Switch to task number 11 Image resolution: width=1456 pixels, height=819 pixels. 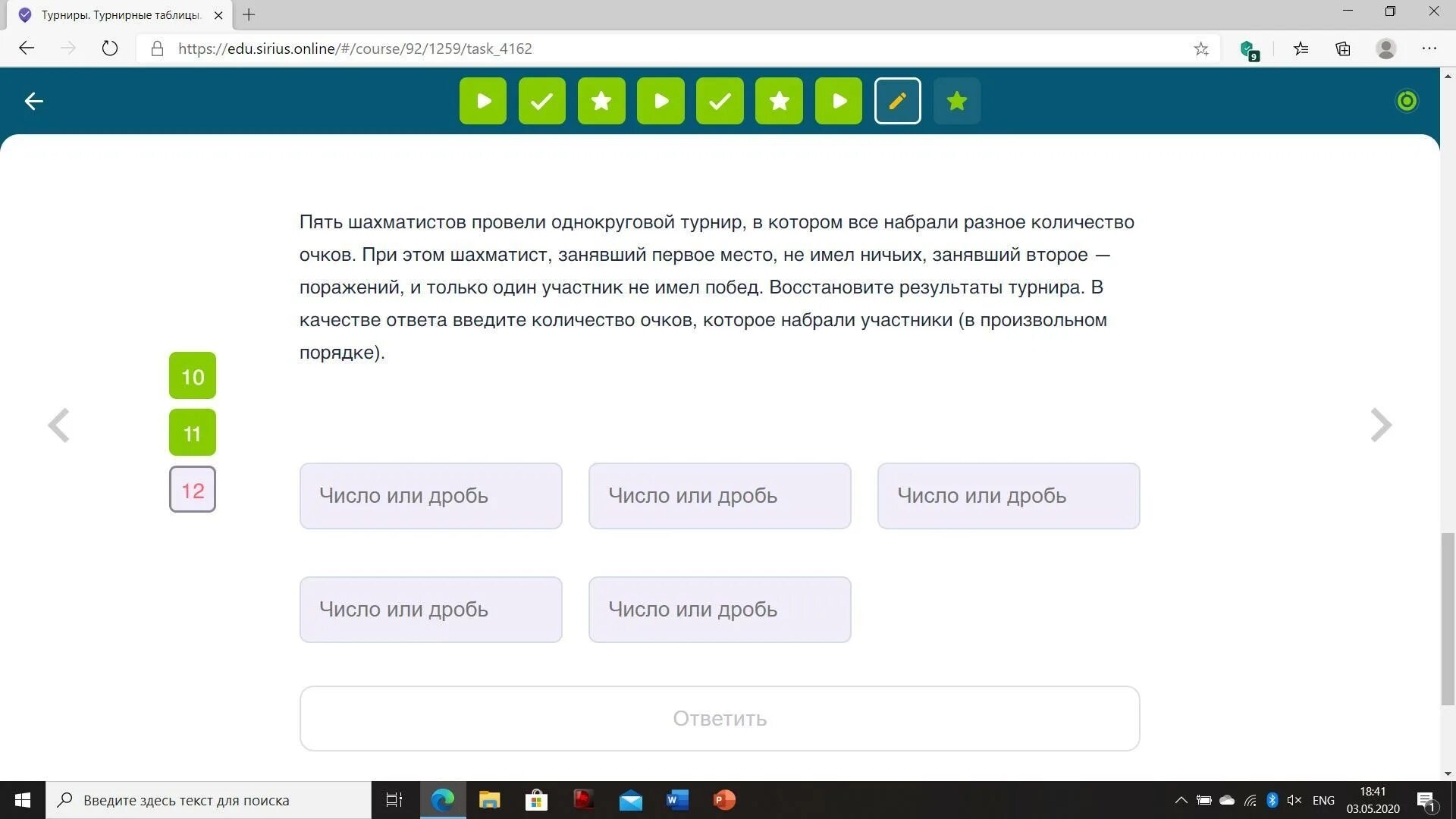click(x=192, y=433)
